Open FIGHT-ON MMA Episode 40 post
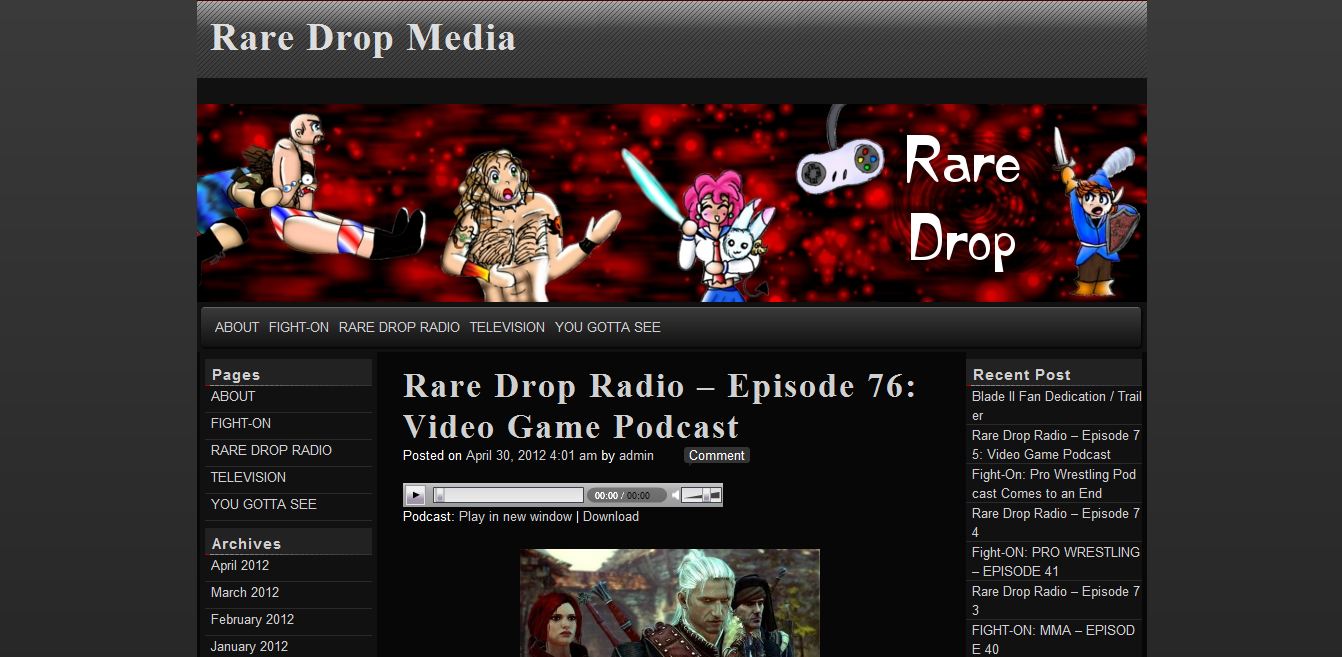Screen dimensions: 1342x657 1054,639
